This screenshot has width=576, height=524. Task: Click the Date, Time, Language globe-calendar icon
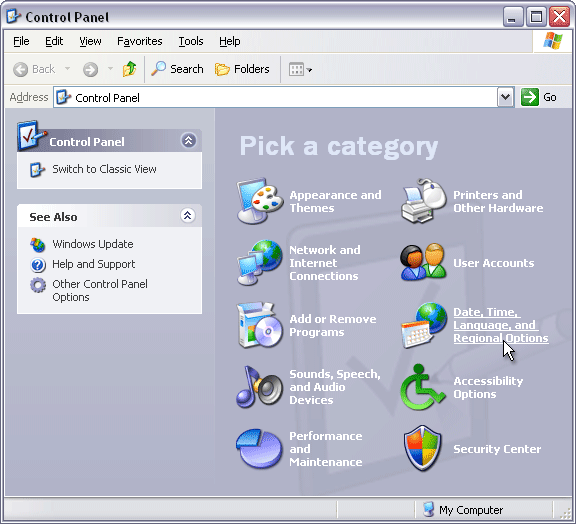pyautogui.click(x=424, y=325)
